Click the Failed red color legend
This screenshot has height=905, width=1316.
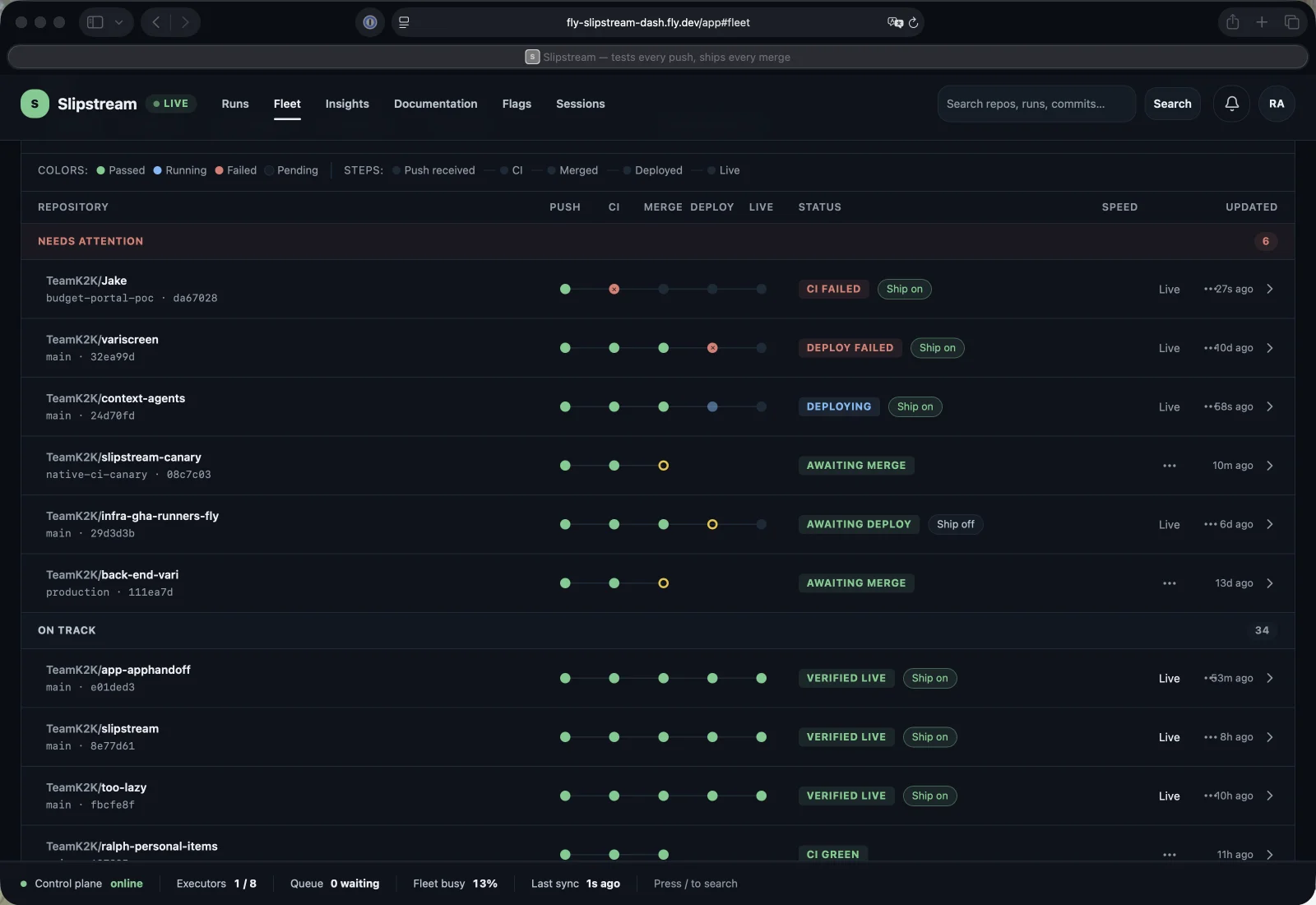tap(236, 170)
